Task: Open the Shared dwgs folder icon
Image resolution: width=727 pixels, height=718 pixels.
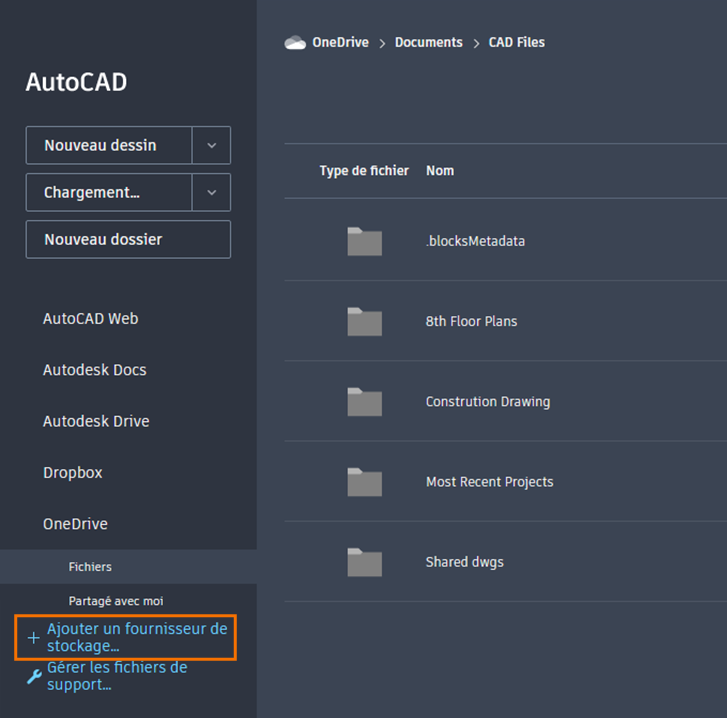Action: [x=364, y=562]
